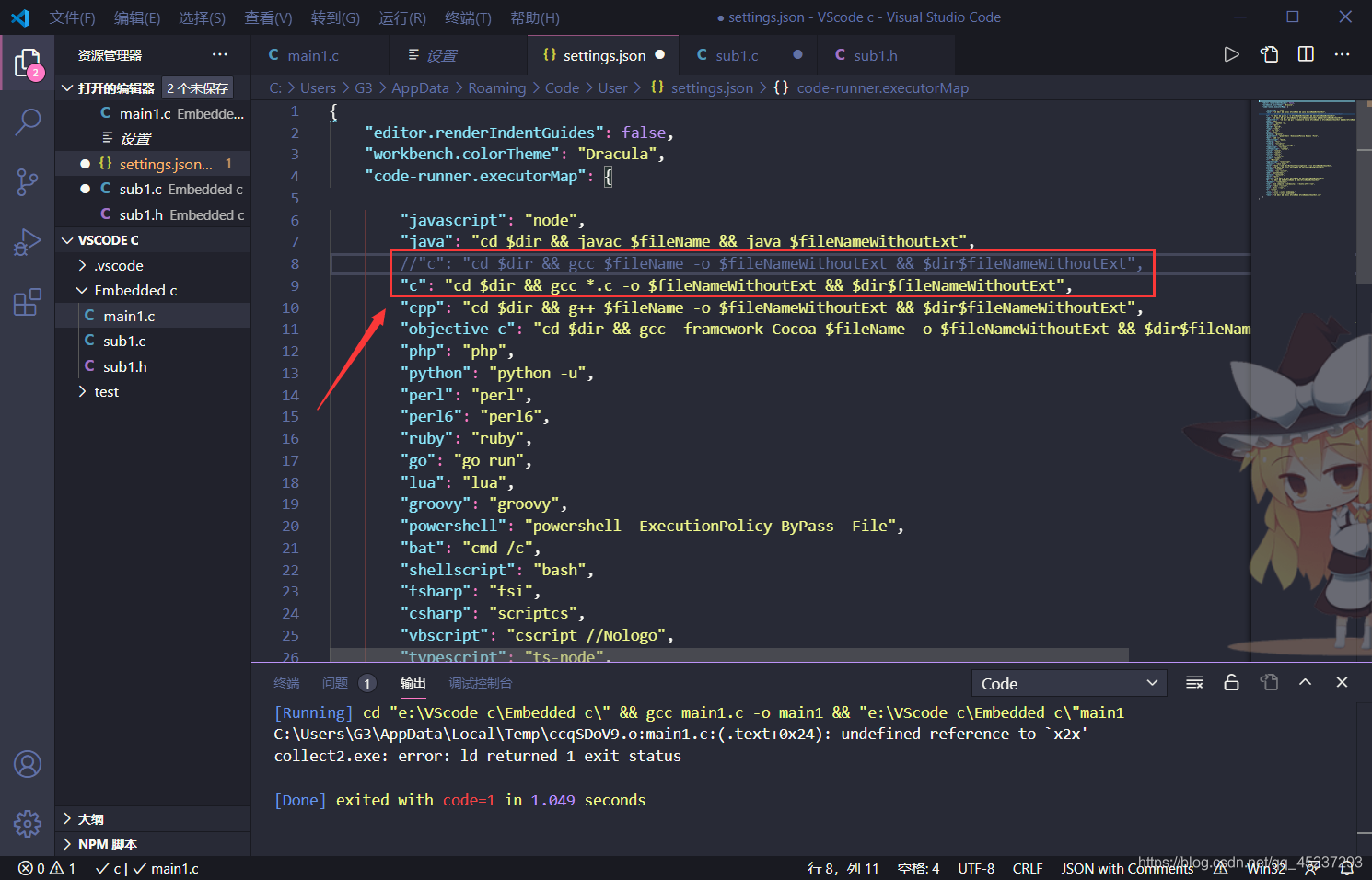The image size is (1372, 880).
Task: Maximize the output panel size
Action: 1305,683
